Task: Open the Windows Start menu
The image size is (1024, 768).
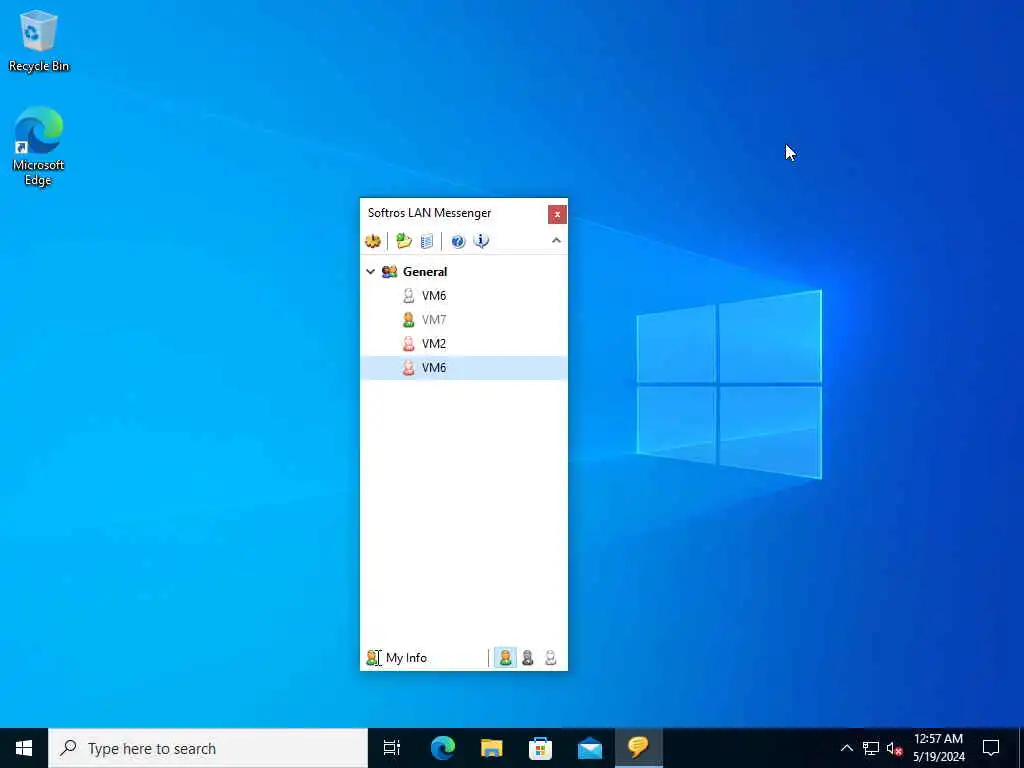Action: (x=24, y=748)
